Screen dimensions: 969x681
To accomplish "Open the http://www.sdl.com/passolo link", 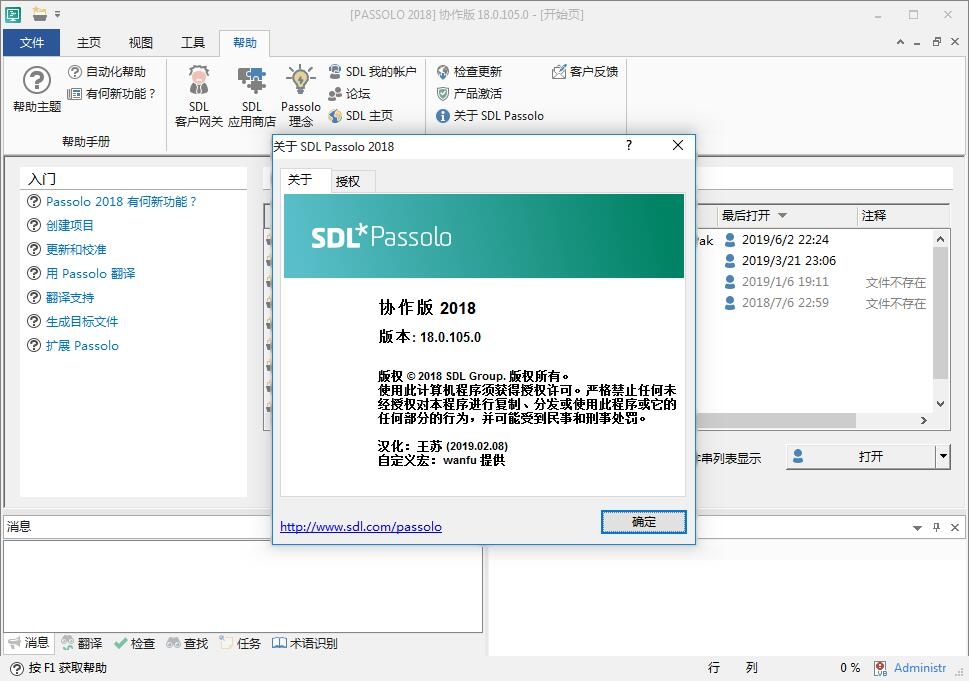I will click(361, 527).
